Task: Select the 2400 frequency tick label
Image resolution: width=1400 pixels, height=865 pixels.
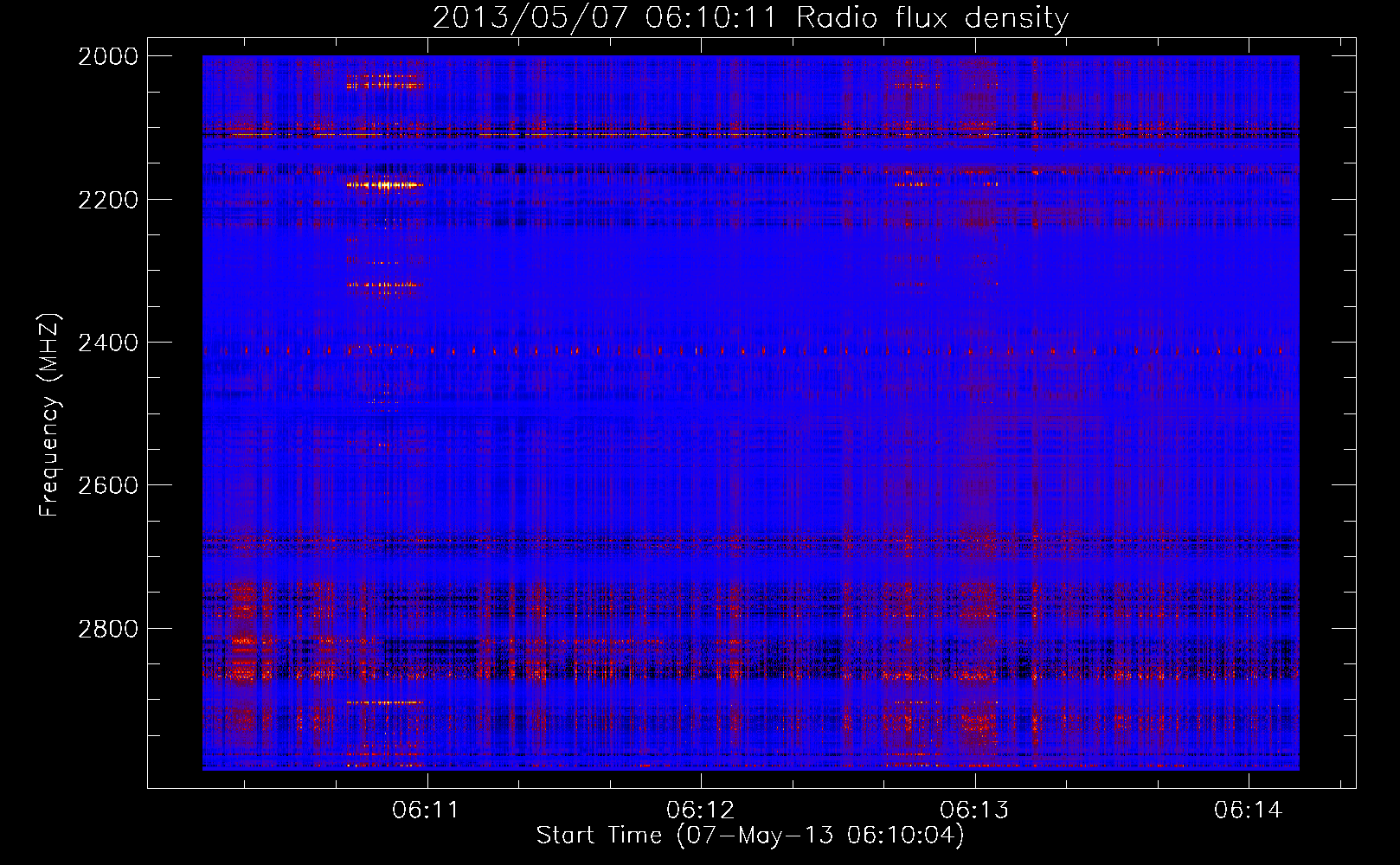Action: (108, 343)
